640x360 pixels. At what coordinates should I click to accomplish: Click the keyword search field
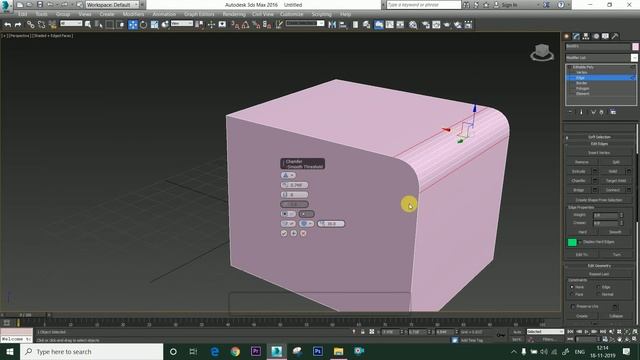[423, 5]
